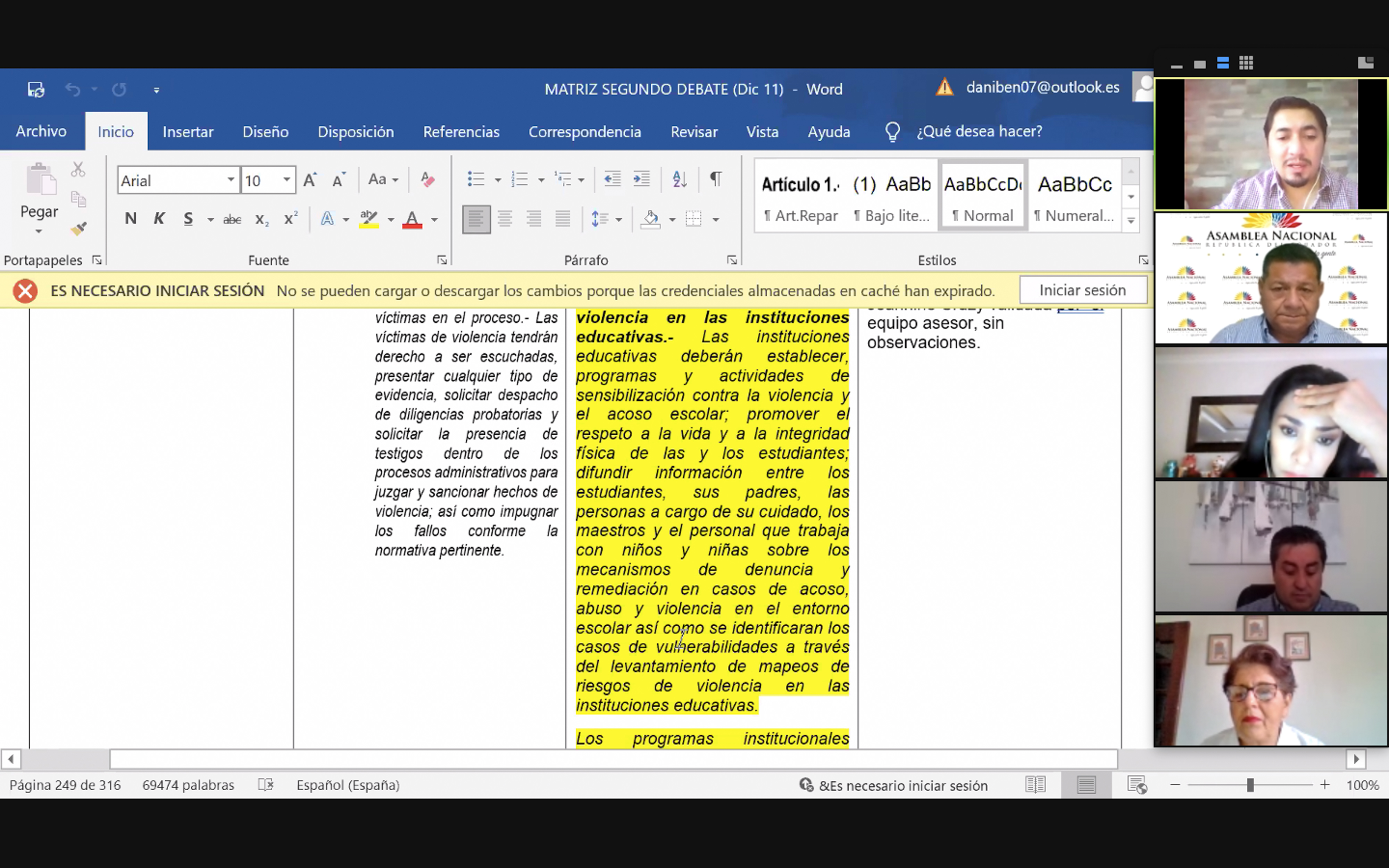Open line spacing options
The width and height of the screenshot is (1389, 868).
click(x=606, y=219)
